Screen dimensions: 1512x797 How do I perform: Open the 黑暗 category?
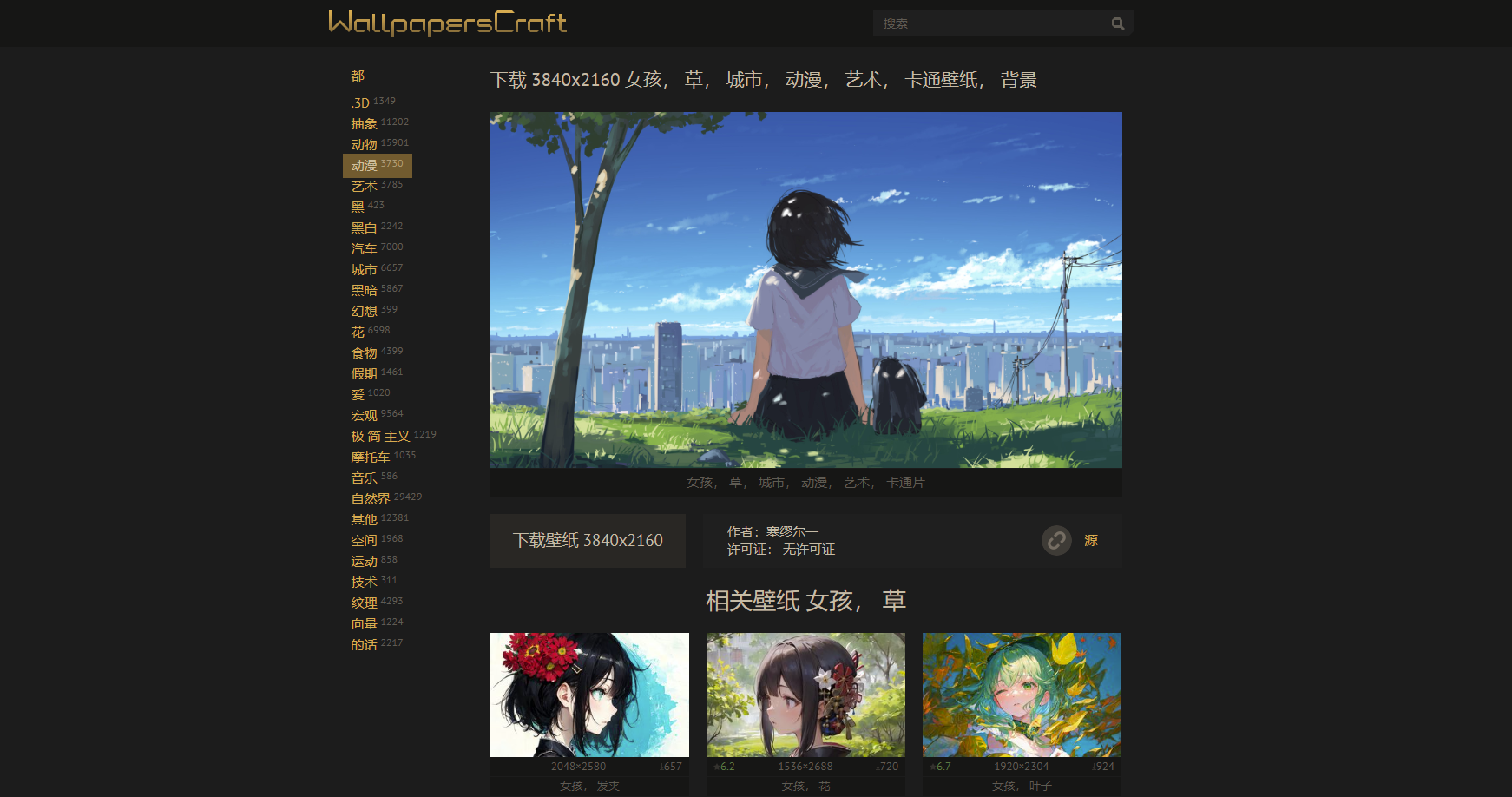364,290
